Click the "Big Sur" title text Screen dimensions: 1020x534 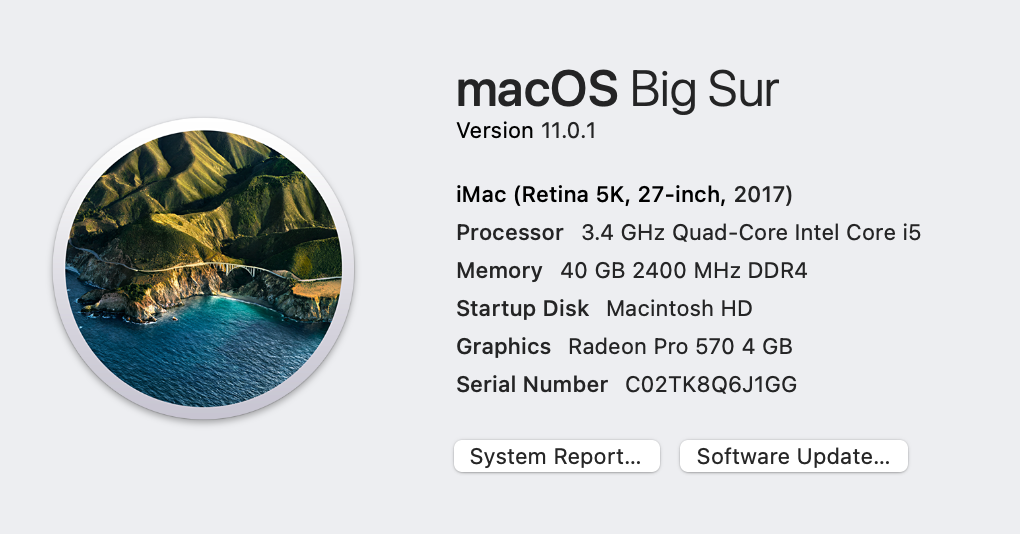click(704, 91)
